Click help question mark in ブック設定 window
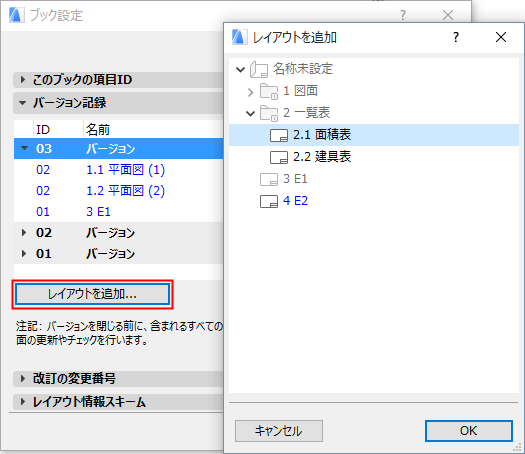Viewport: 525px width, 454px height. coord(403,15)
